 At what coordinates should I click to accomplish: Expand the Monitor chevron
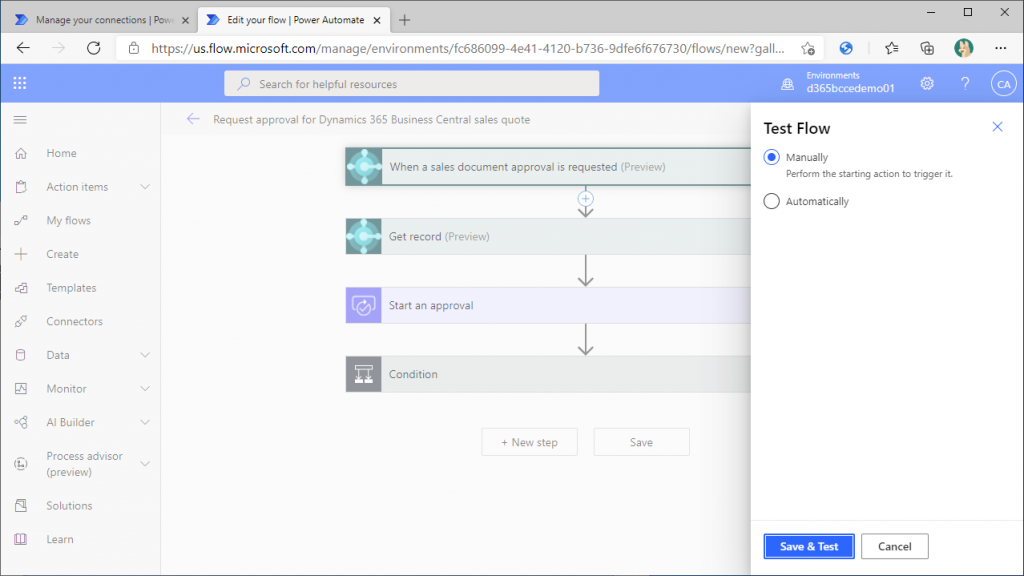[145, 389]
